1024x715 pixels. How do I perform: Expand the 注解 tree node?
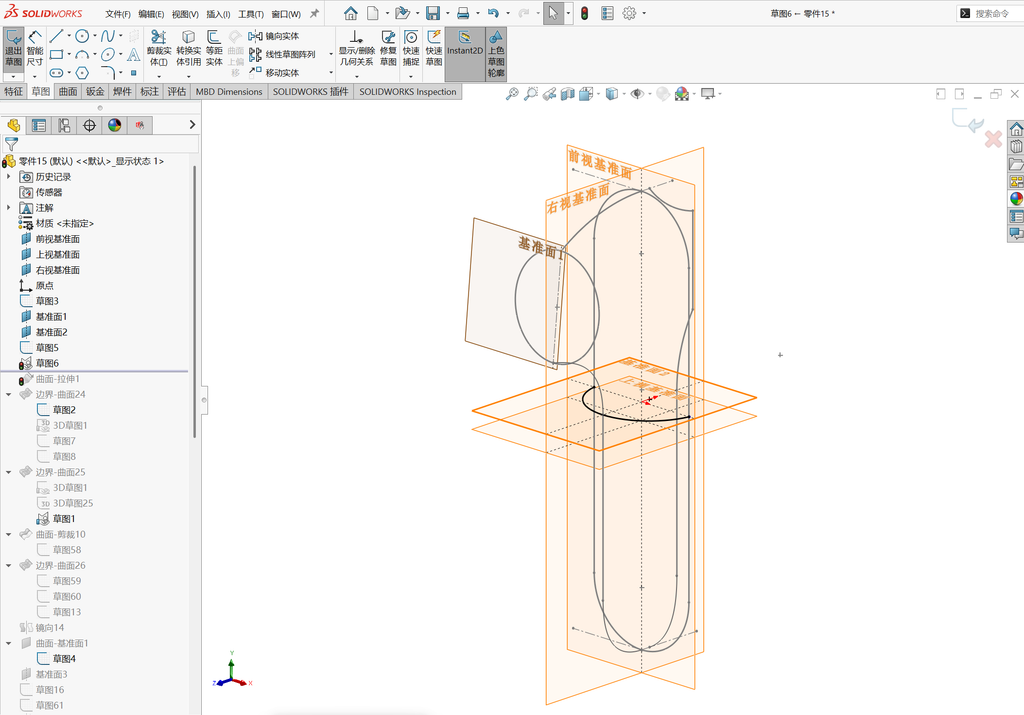(x=8, y=208)
